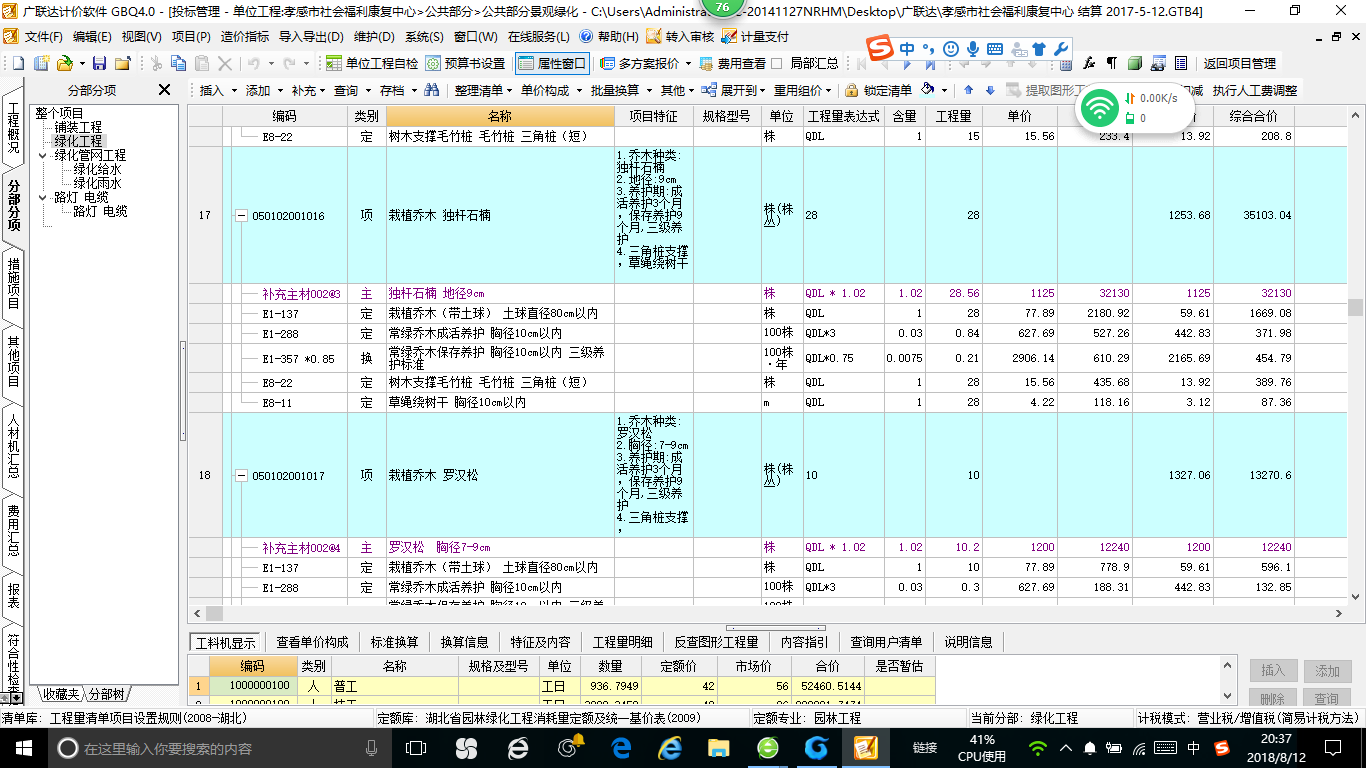Click the 市场价 cell 56 for 普工

tap(754, 686)
